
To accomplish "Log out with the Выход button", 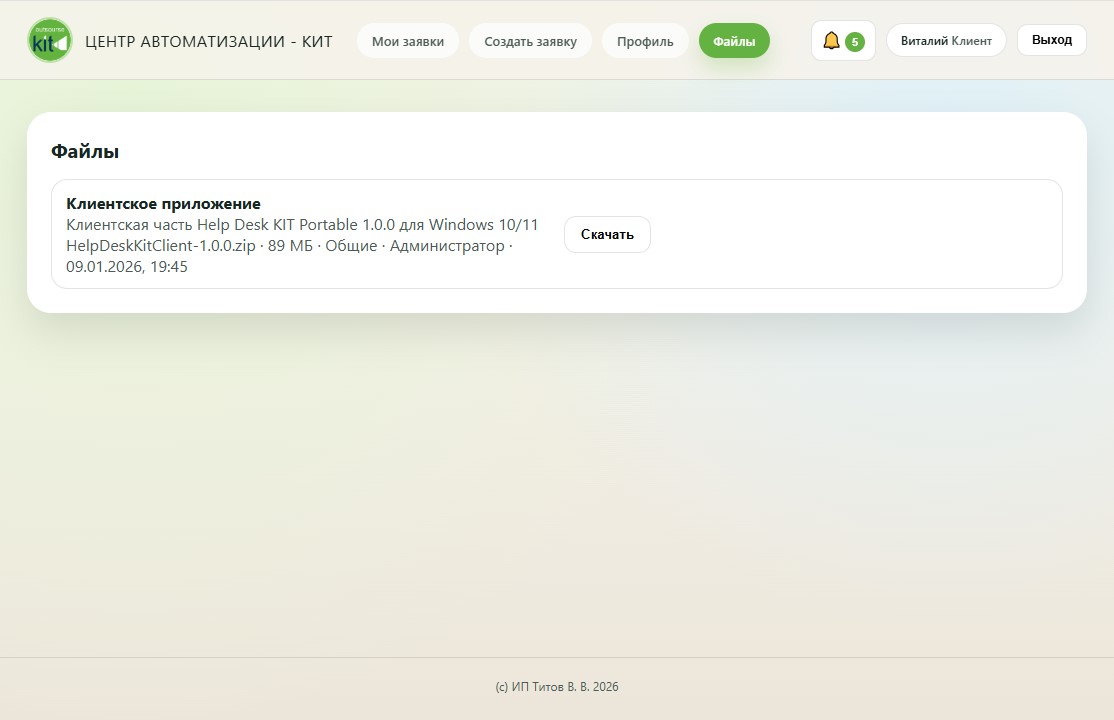I will pyautogui.click(x=1051, y=40).
